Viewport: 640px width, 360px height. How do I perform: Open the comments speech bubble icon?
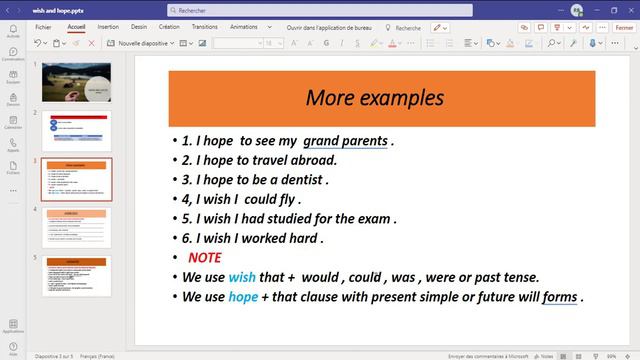(541, 27)
